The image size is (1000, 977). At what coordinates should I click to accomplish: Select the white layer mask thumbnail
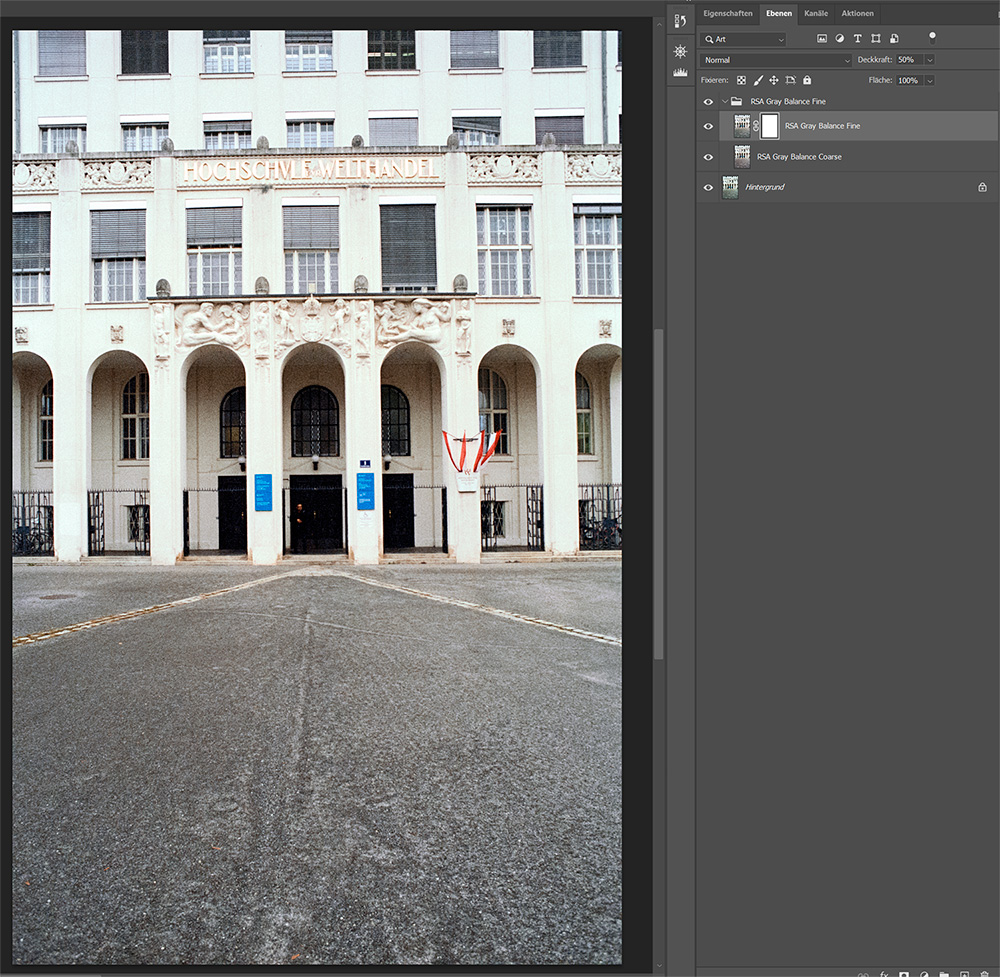(x=770, y=126)
